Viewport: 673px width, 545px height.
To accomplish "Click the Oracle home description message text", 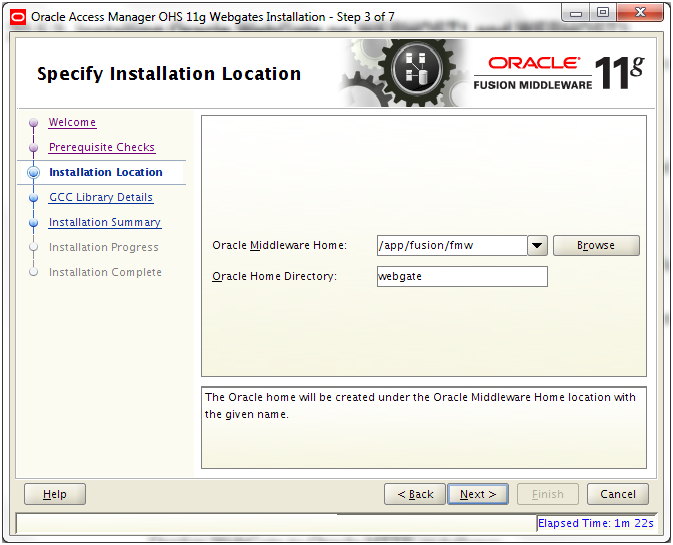I will (420, 406).
